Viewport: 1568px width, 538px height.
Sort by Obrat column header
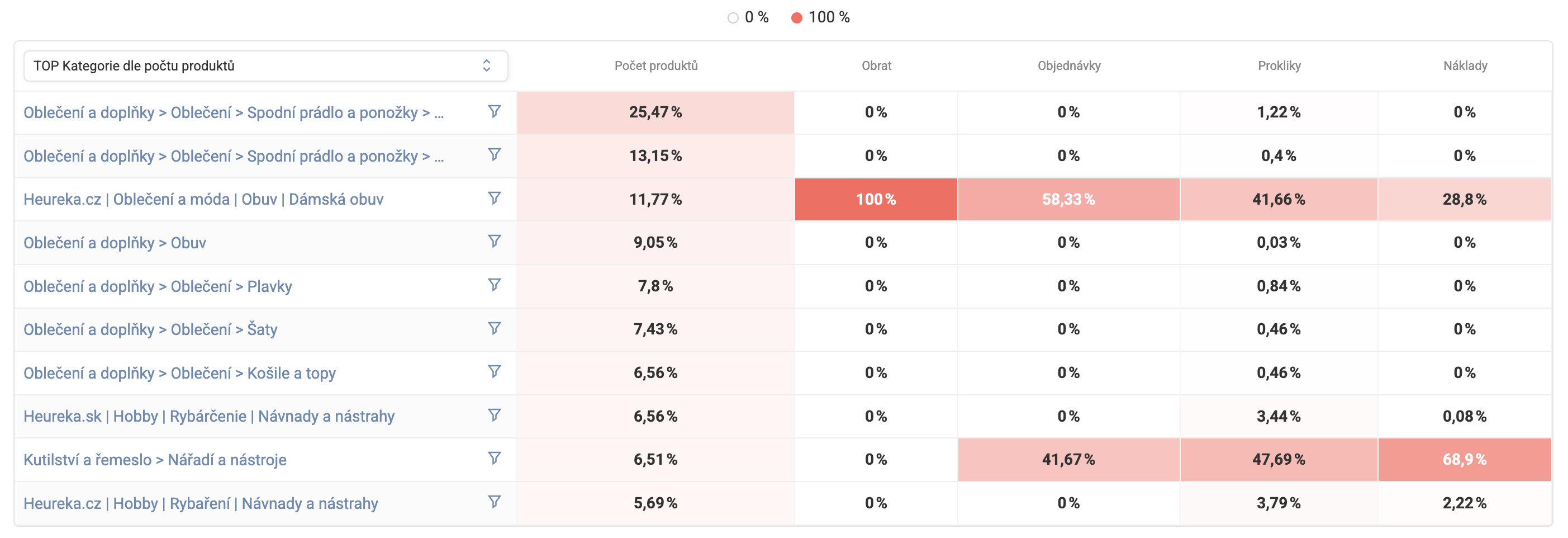coord(876,66)
